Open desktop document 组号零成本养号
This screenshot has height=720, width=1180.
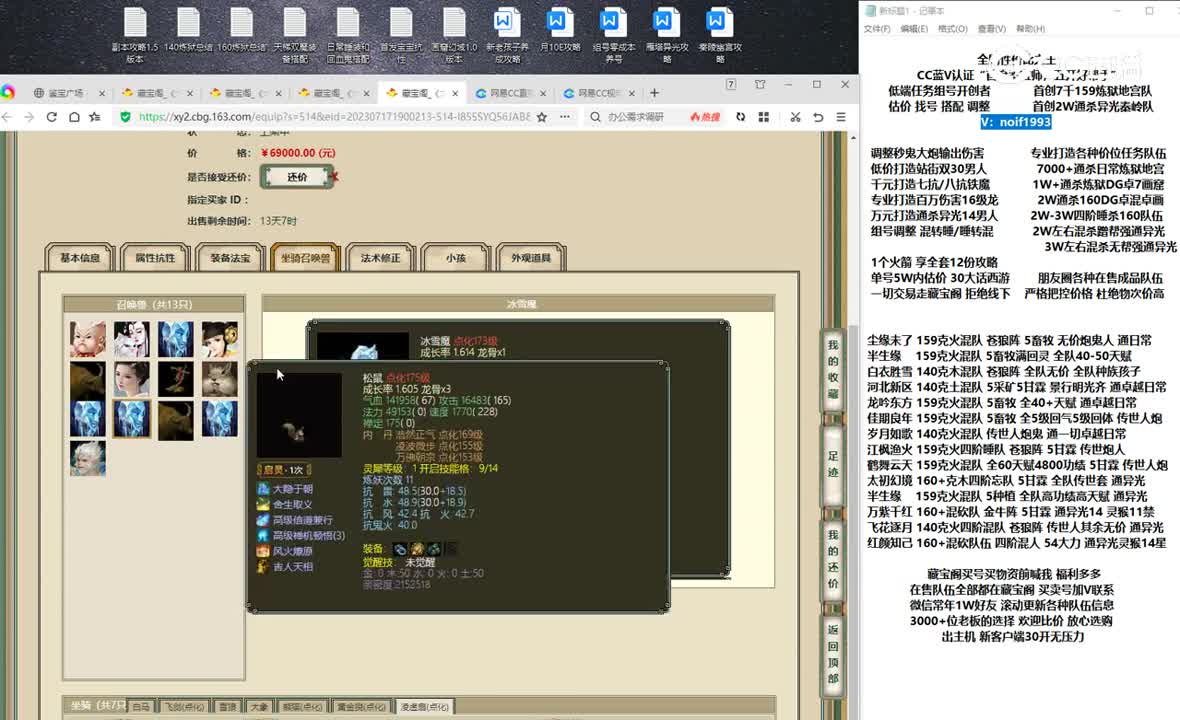click(x=613, y=34)
